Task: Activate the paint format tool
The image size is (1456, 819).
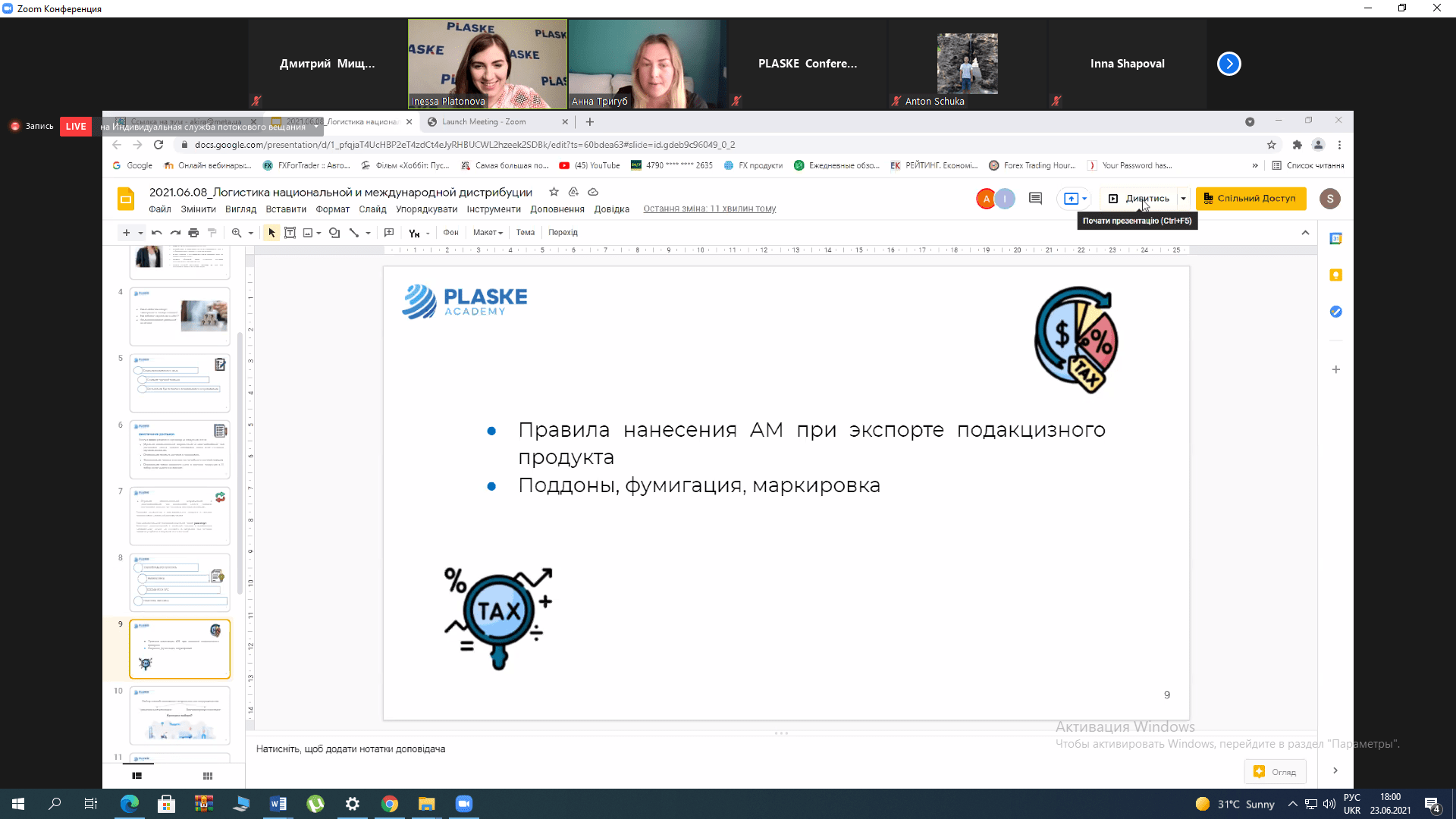Action: click(212, 233)
